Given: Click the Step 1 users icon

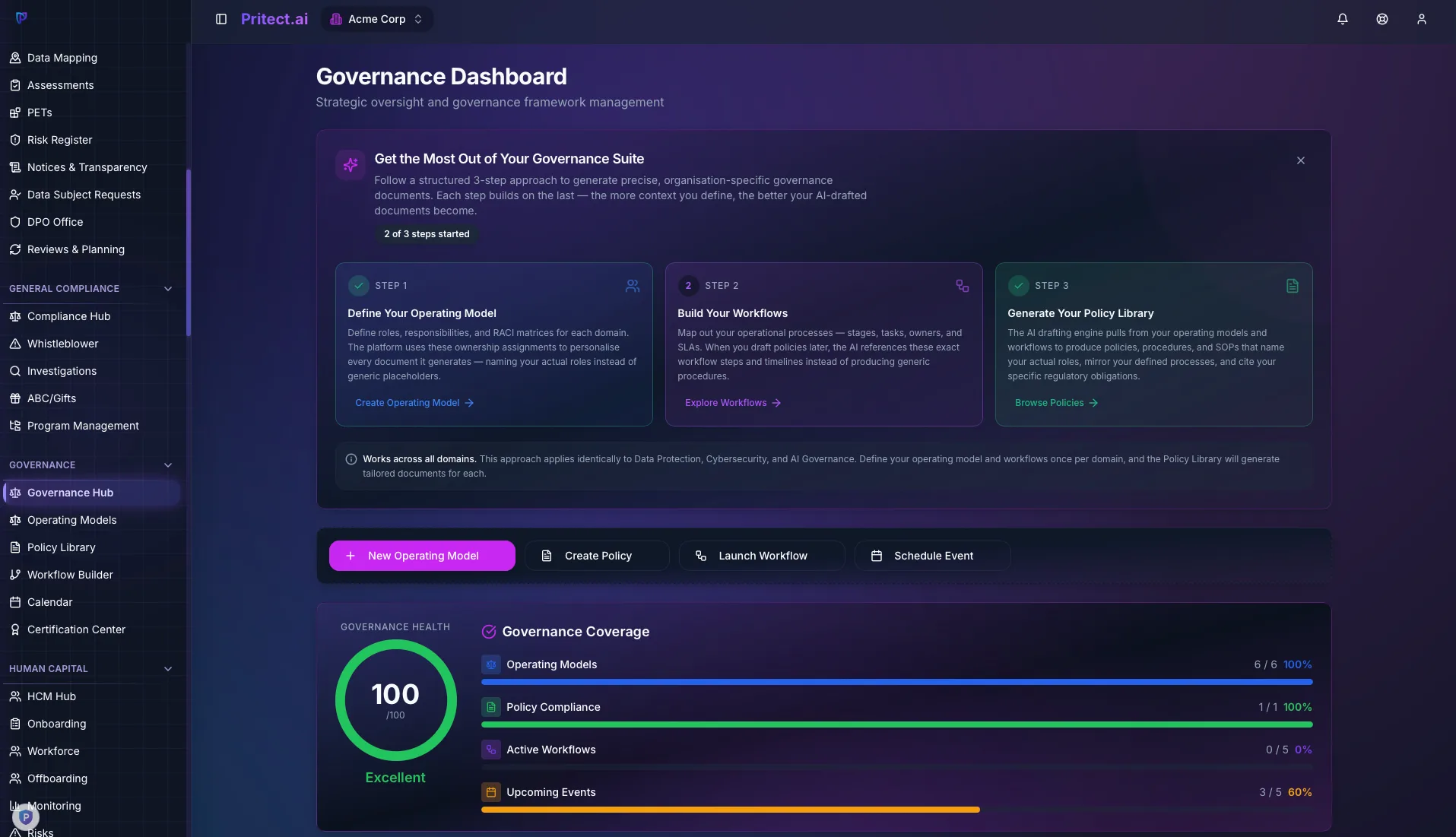Looking at the screenshot, I should (x=633, y=286).
